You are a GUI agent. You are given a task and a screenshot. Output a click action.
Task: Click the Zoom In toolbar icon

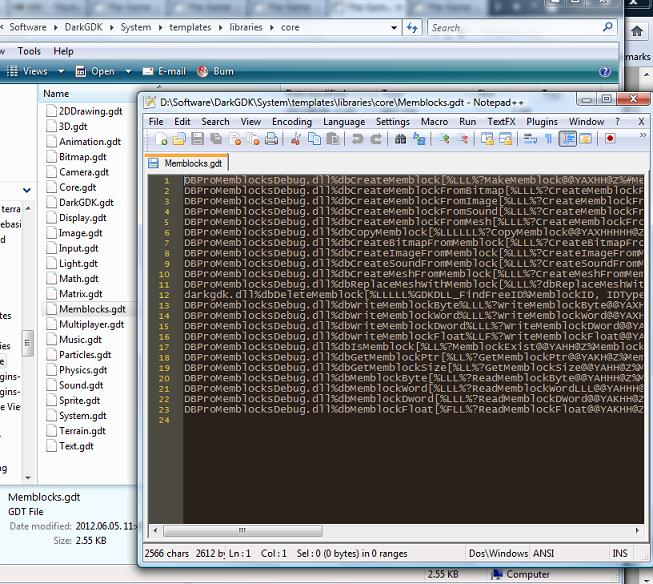point(444,139)
